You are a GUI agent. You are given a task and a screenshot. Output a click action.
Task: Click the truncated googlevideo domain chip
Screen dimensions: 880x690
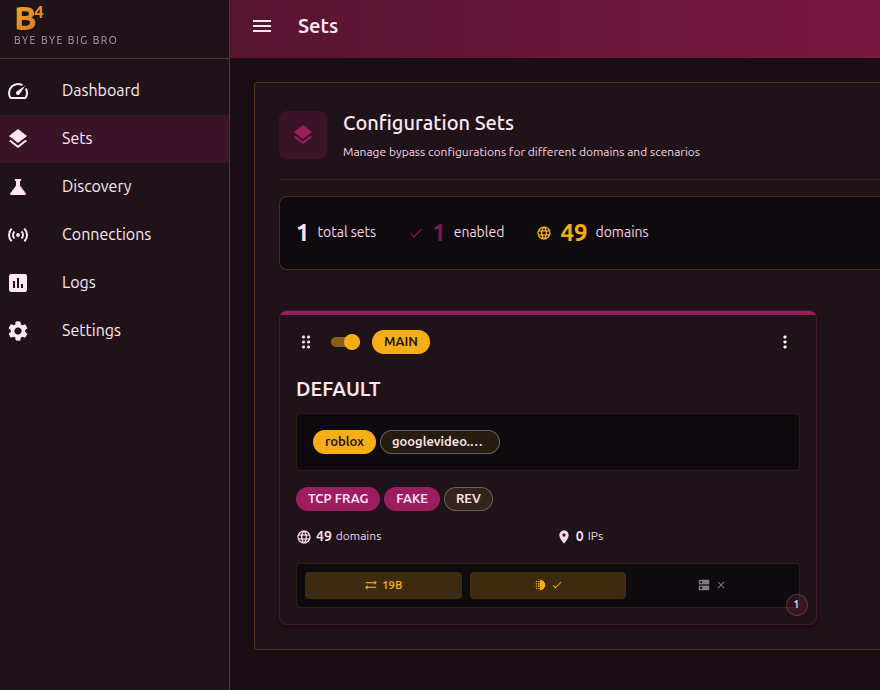pyautogui.click(x=439, y=442)
